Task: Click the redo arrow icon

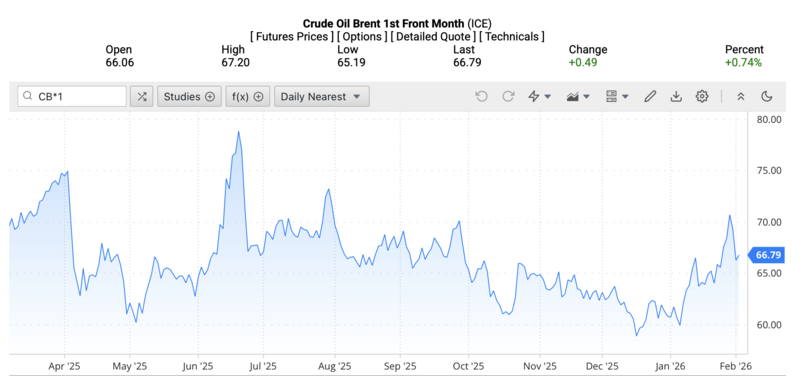Action: point(508,96)
